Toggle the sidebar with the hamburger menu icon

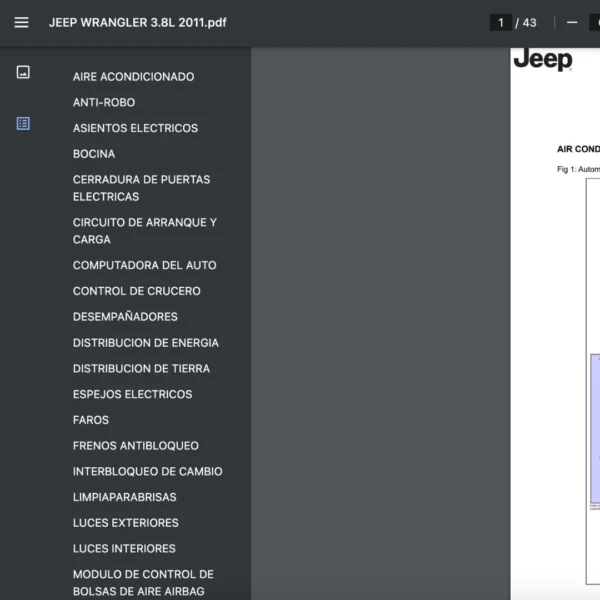click(x=21, y=22)
